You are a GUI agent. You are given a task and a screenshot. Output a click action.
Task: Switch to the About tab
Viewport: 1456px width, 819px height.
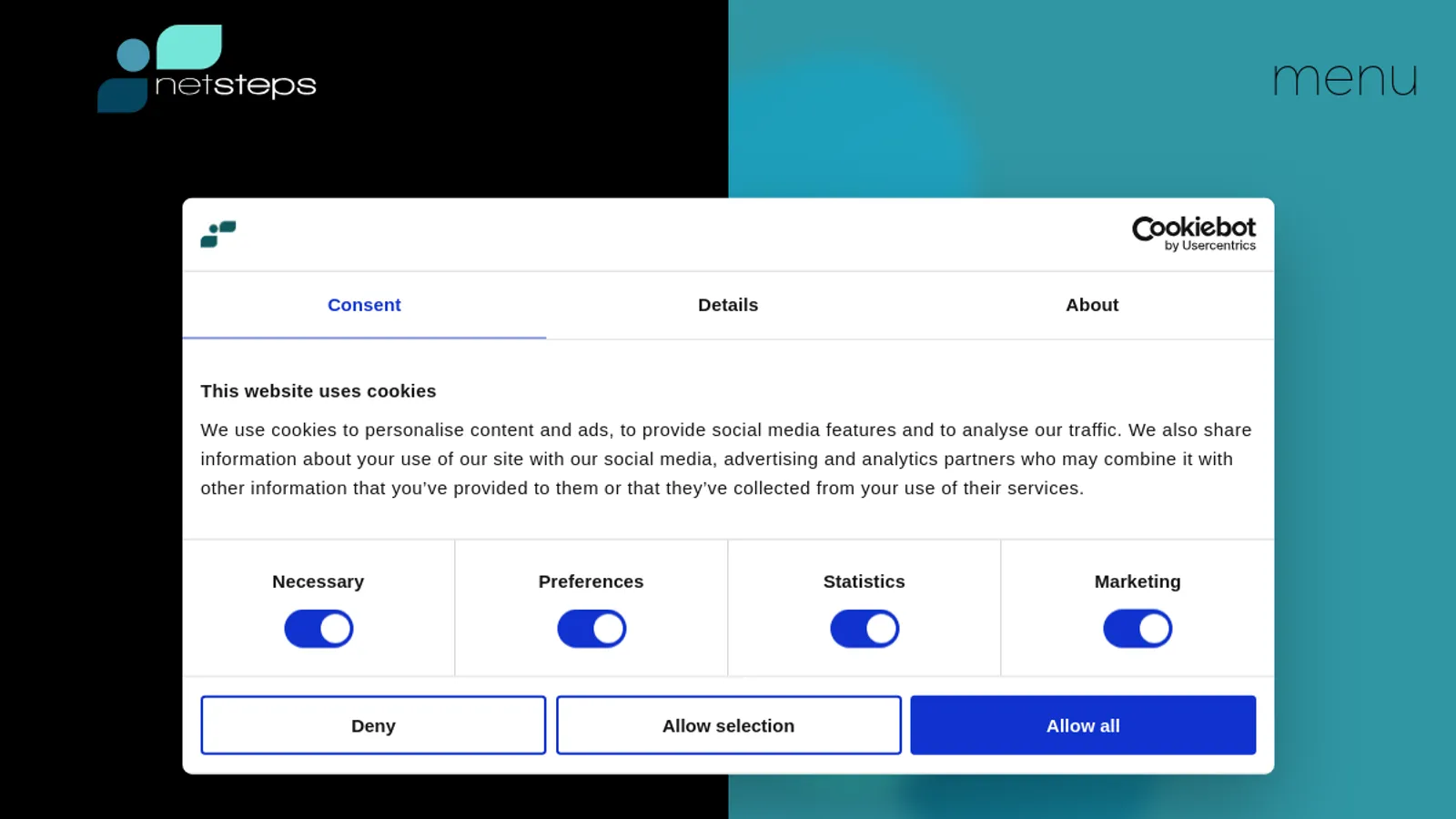coord(1092,305)
